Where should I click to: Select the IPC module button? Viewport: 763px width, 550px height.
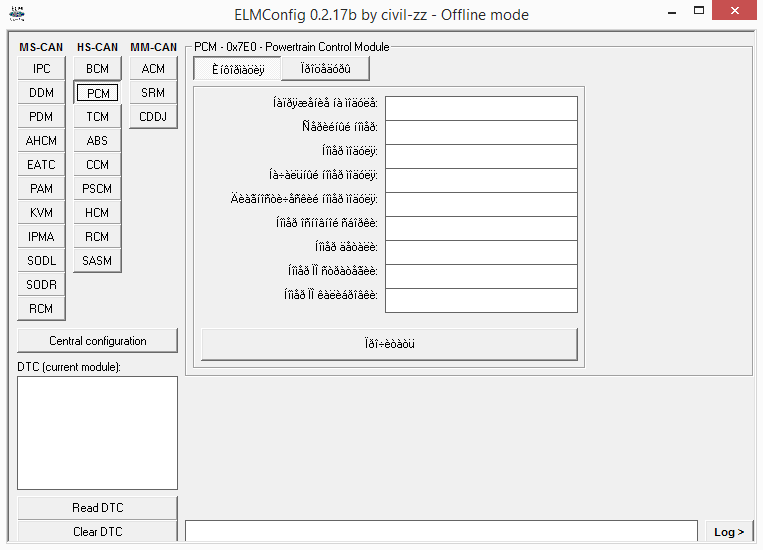(41, 69)
